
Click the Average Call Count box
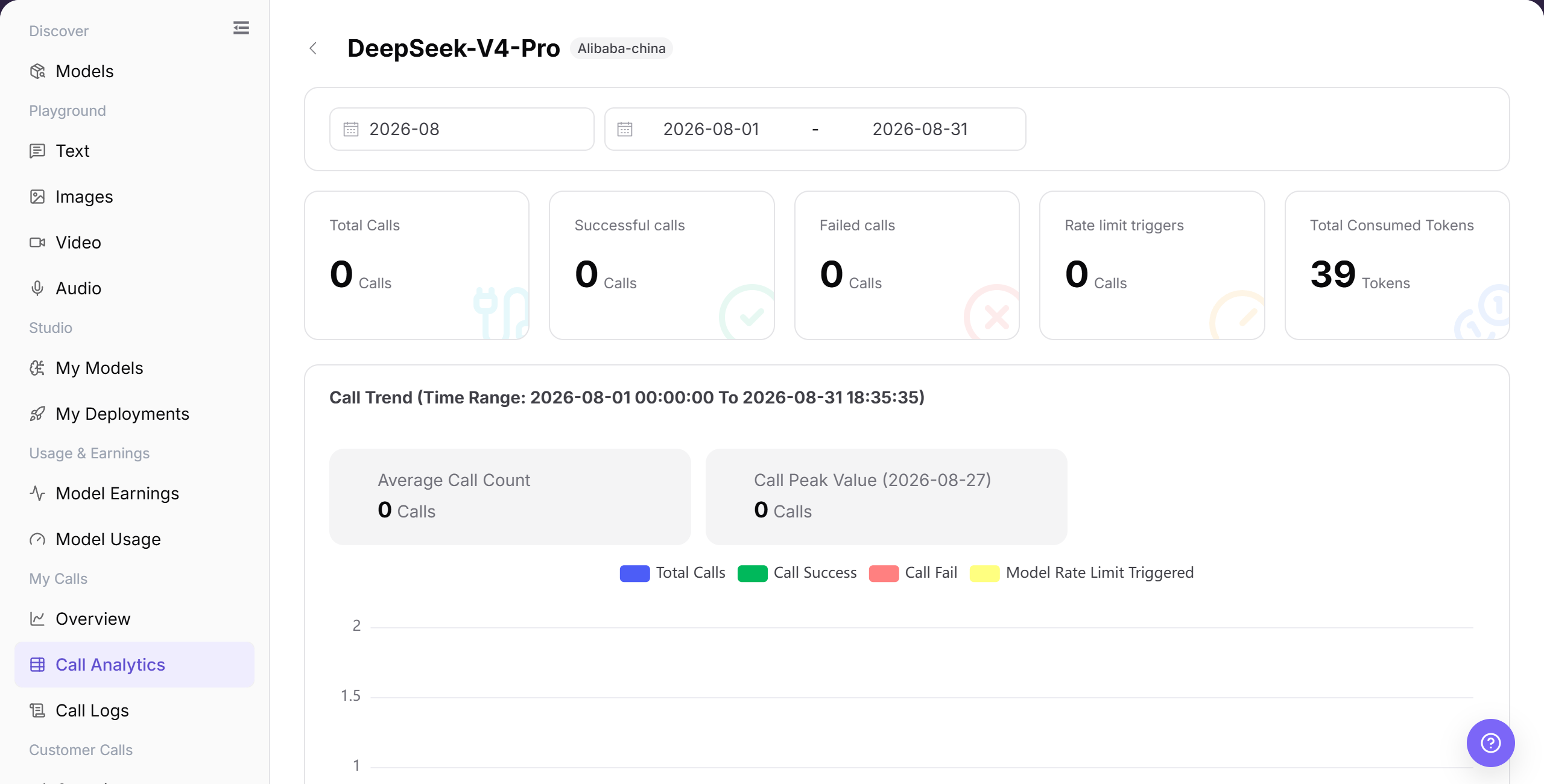(510, 497)
